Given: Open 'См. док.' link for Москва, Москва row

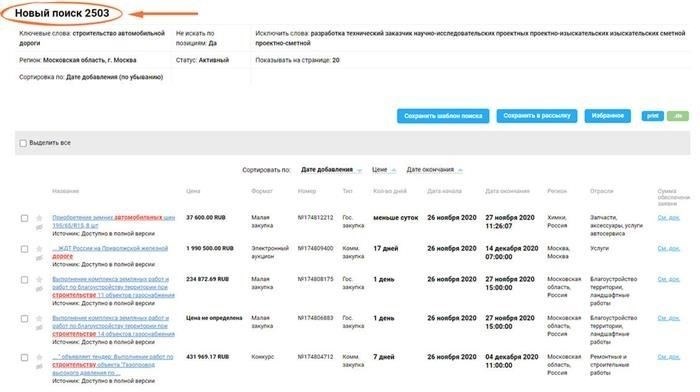Looking at the screenshot, I should click(x=668, y=249).
